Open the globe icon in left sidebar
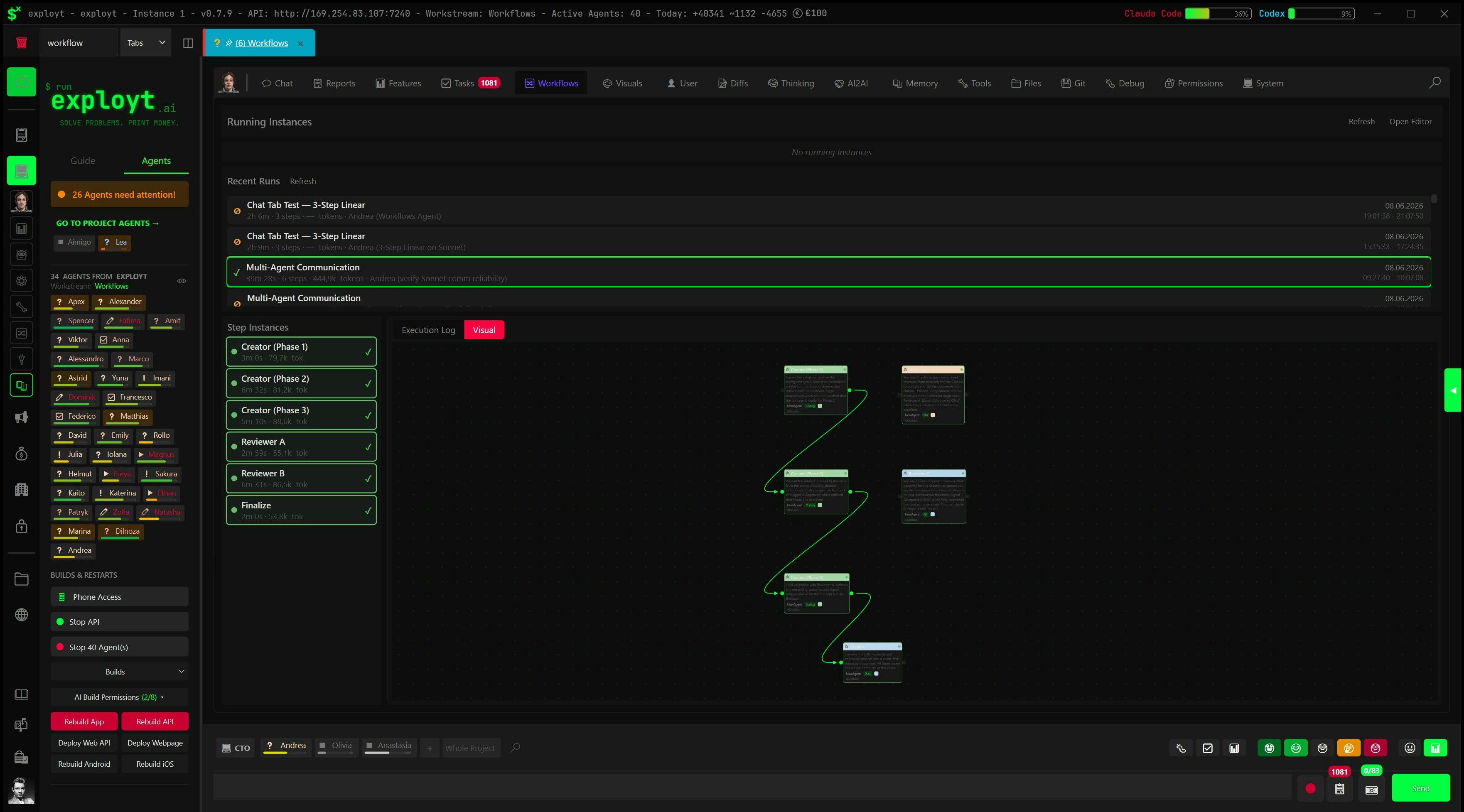The height and width of the screenshot is (812, 1464). 22,615
